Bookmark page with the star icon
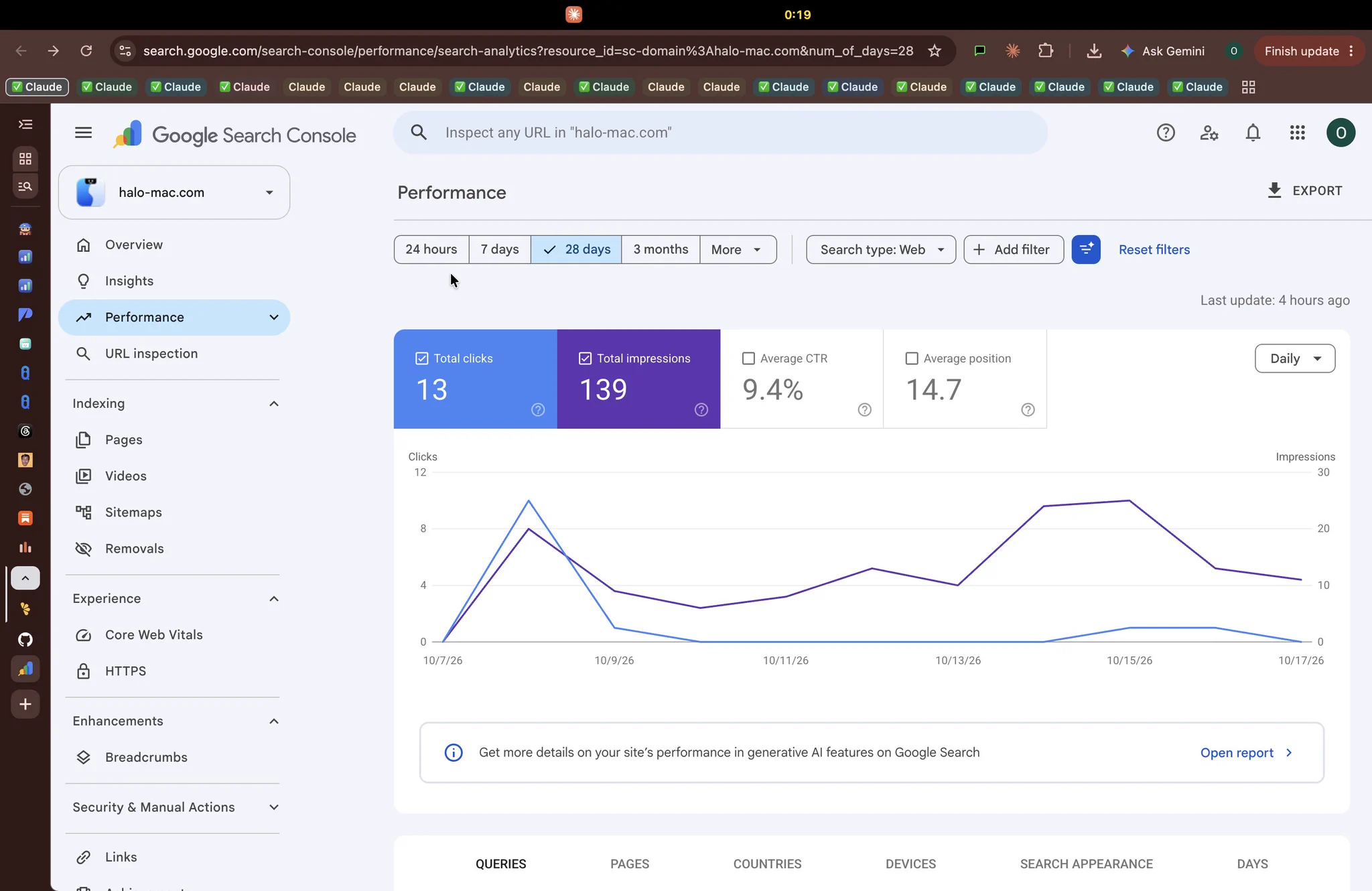Viewport: 1372px width, 891px height. tap(935, 51)
